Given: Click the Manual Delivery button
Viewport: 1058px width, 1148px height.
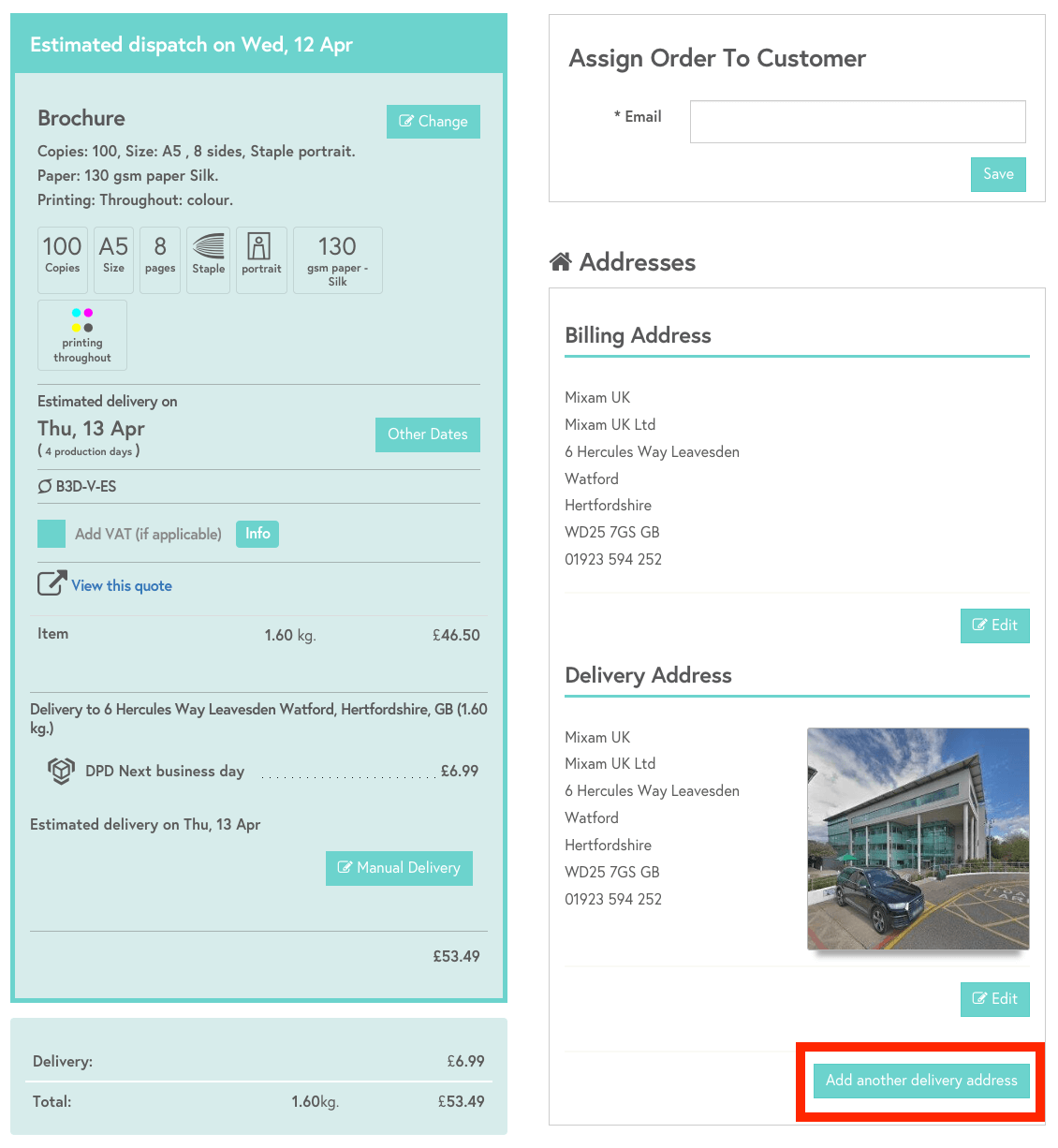Looking at the screenshot, I should [x=399, y=868].
